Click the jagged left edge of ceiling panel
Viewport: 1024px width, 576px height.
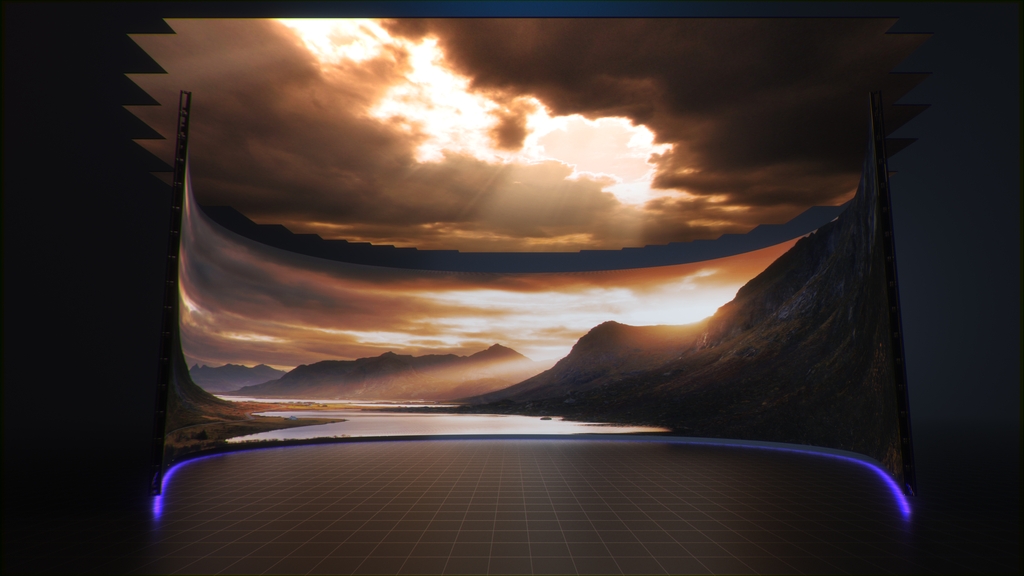tap(143, 90)
